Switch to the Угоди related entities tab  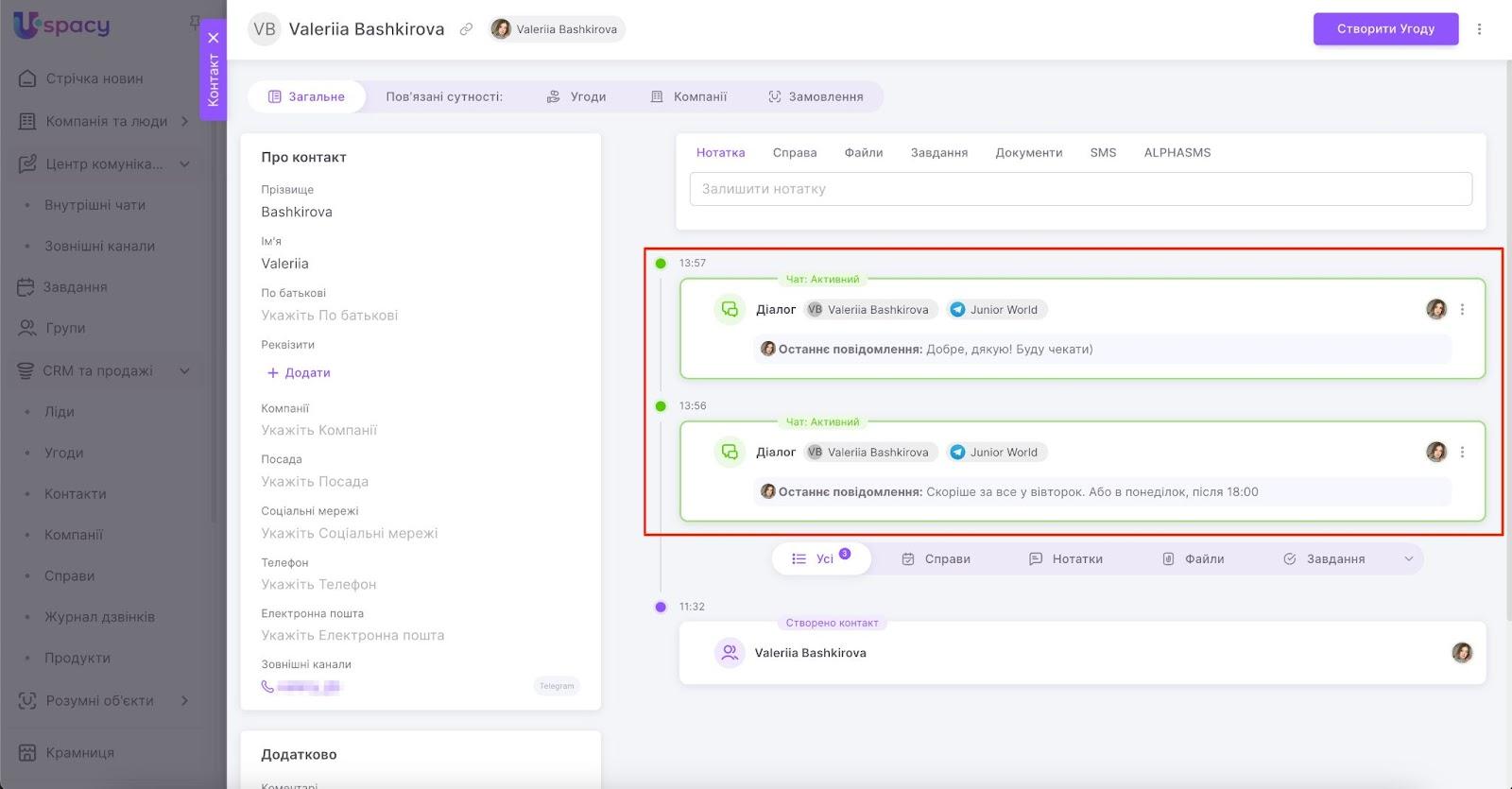576,97
